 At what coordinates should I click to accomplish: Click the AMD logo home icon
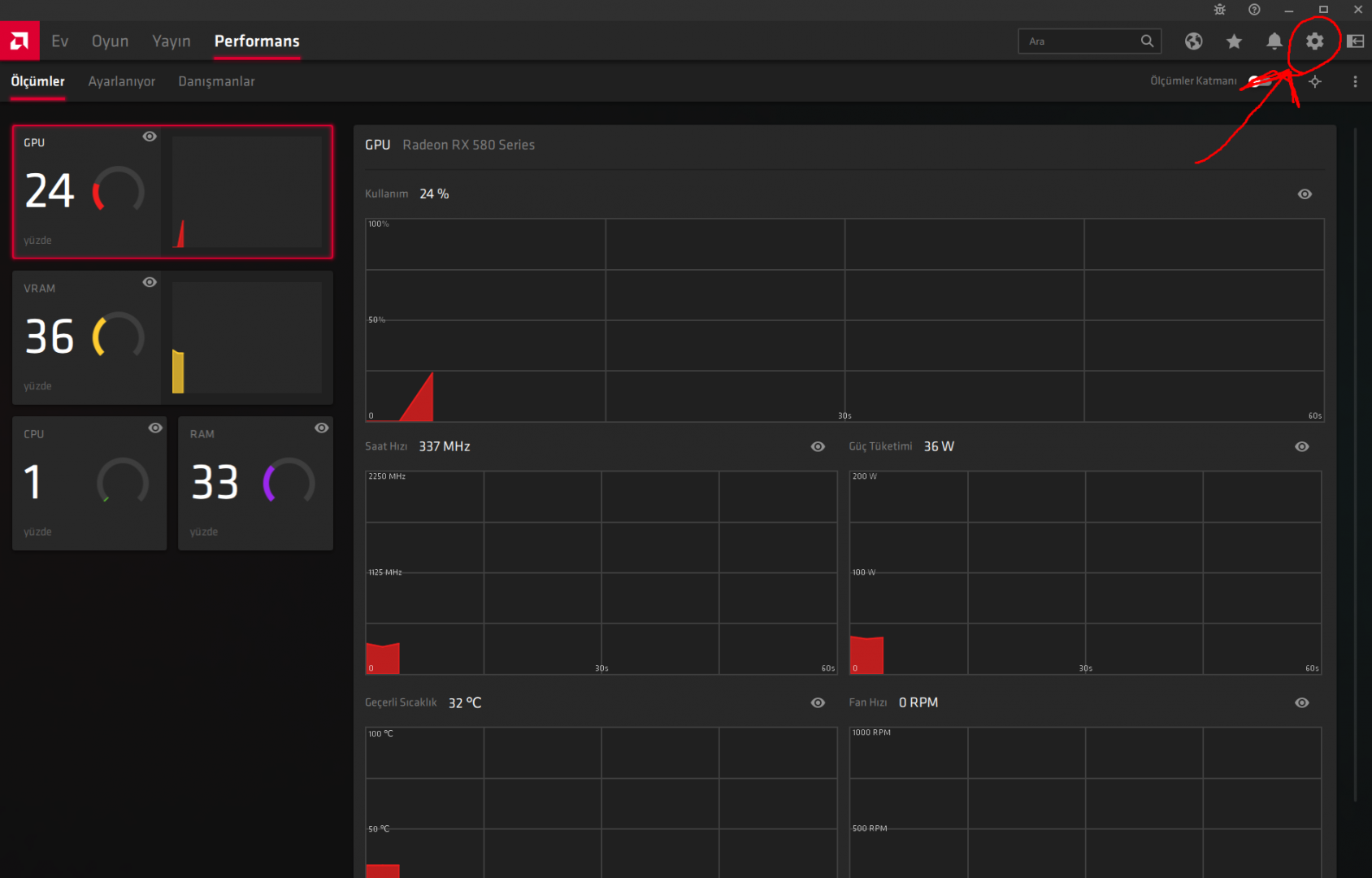20,41
